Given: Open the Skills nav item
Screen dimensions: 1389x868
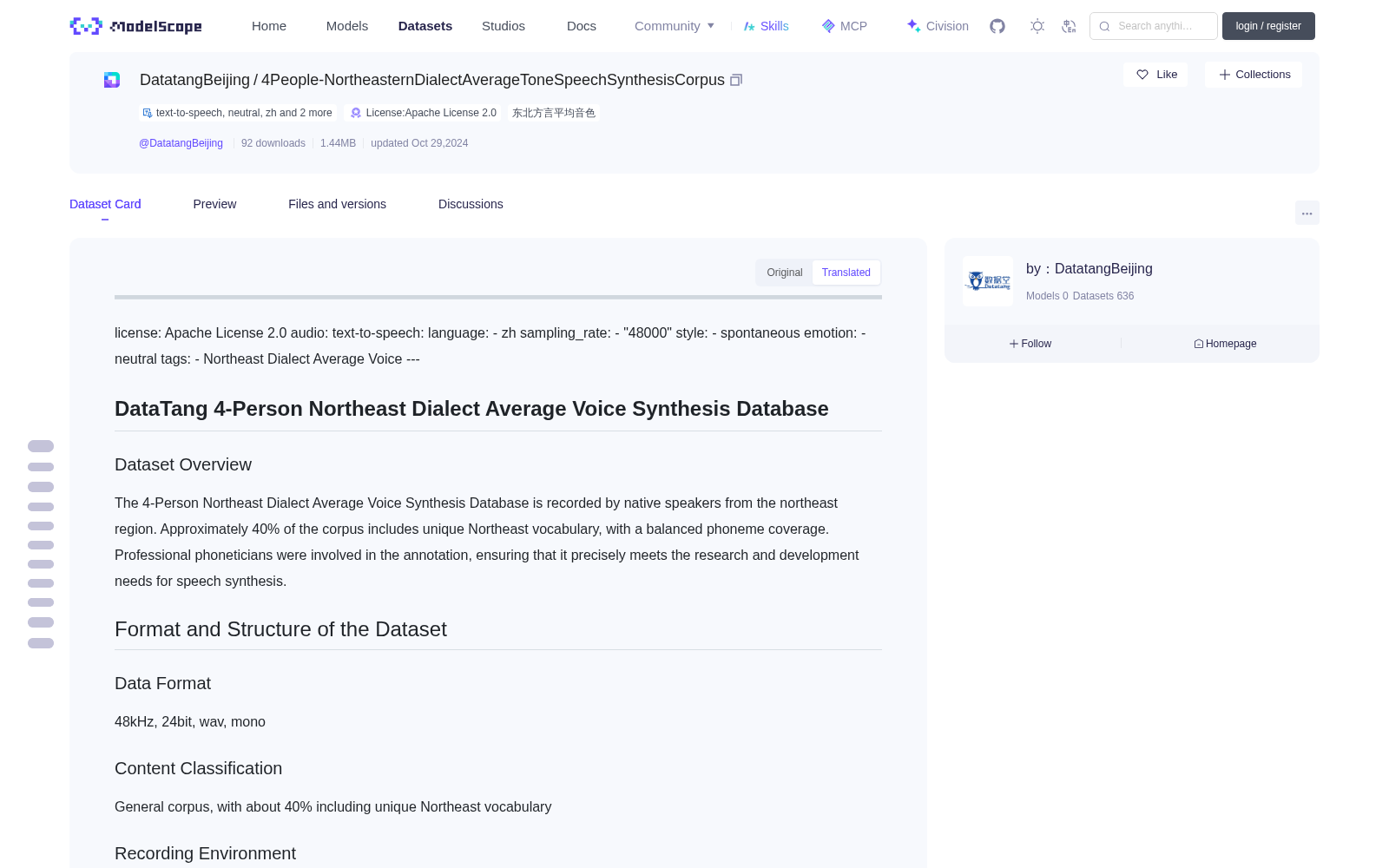Looking at the screenshot, I should point(767,26).
